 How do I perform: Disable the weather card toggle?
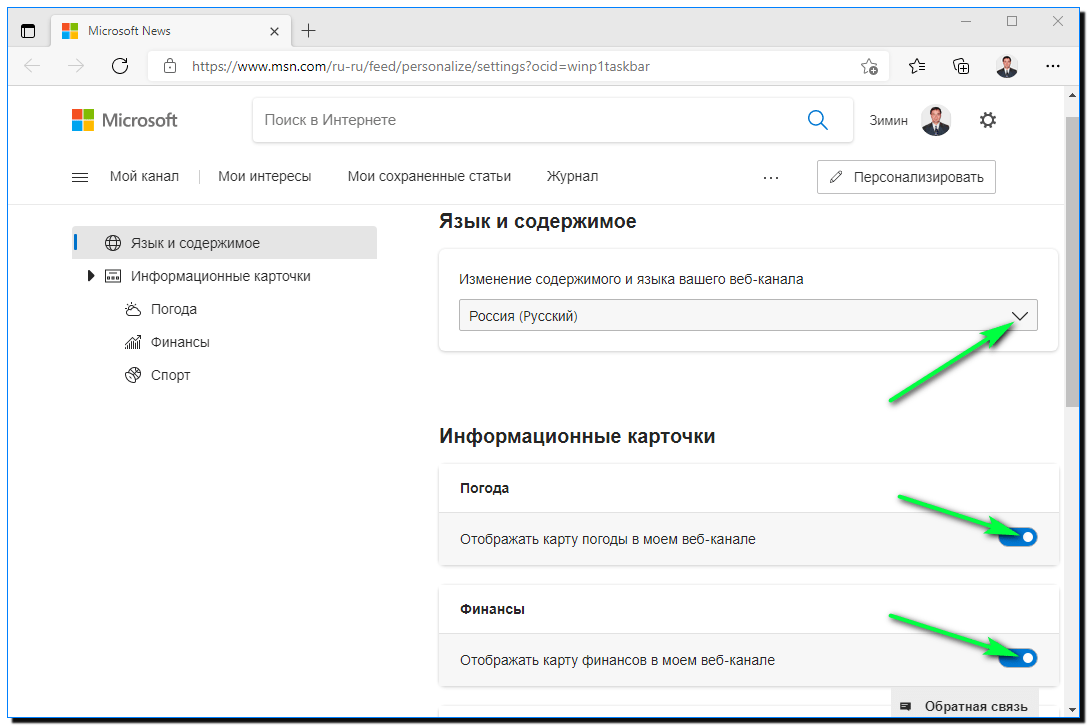click(1018, 538)
